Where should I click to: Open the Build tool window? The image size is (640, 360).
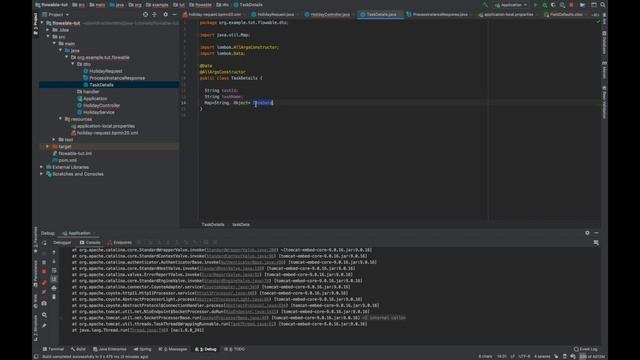(x=78, y=349)
